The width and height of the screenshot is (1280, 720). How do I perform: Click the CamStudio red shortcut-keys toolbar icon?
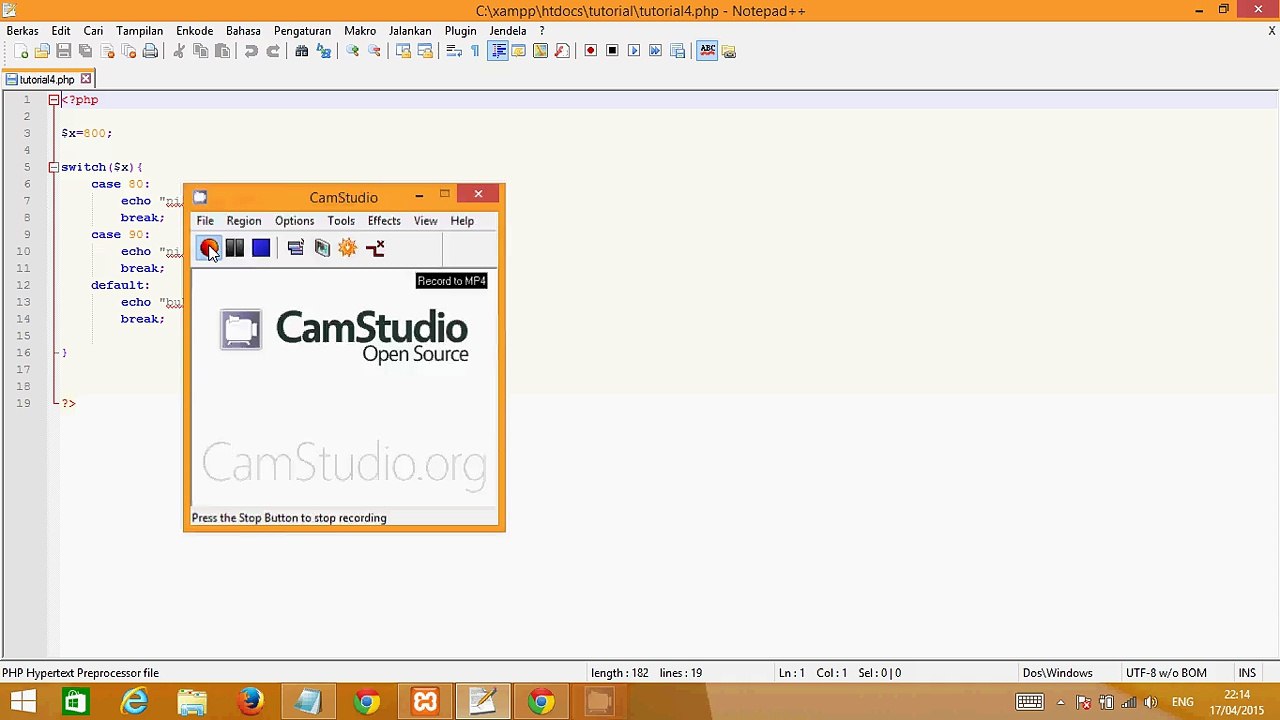(x=375, y=248)
